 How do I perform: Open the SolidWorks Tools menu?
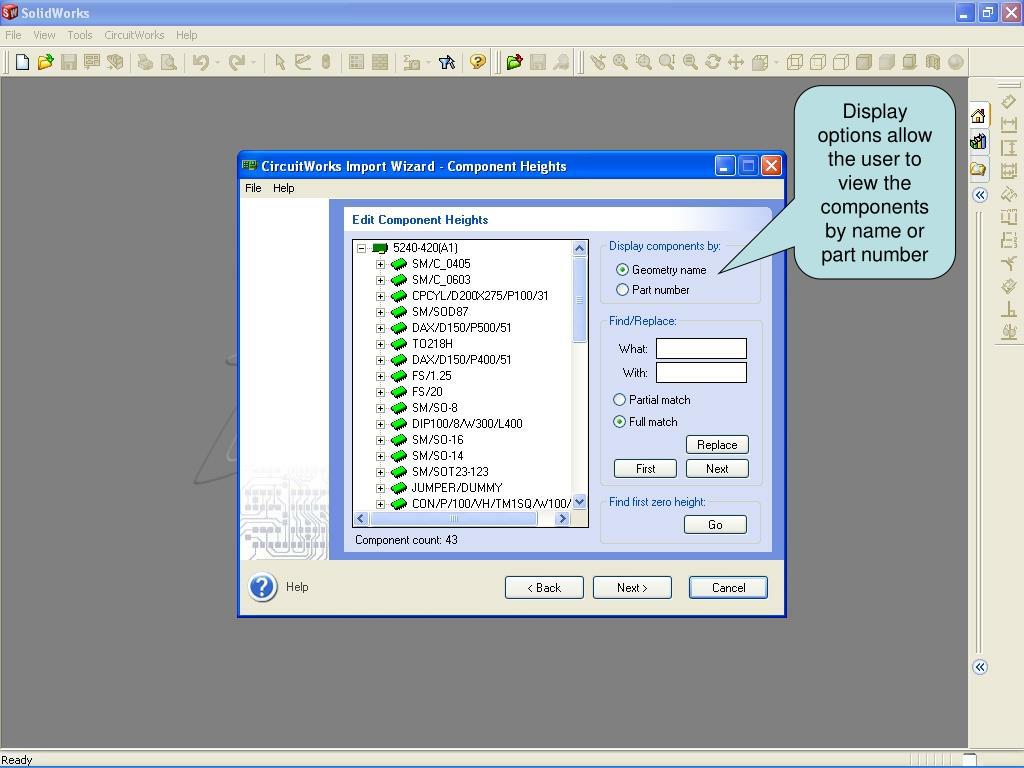[x=80, y=35]
